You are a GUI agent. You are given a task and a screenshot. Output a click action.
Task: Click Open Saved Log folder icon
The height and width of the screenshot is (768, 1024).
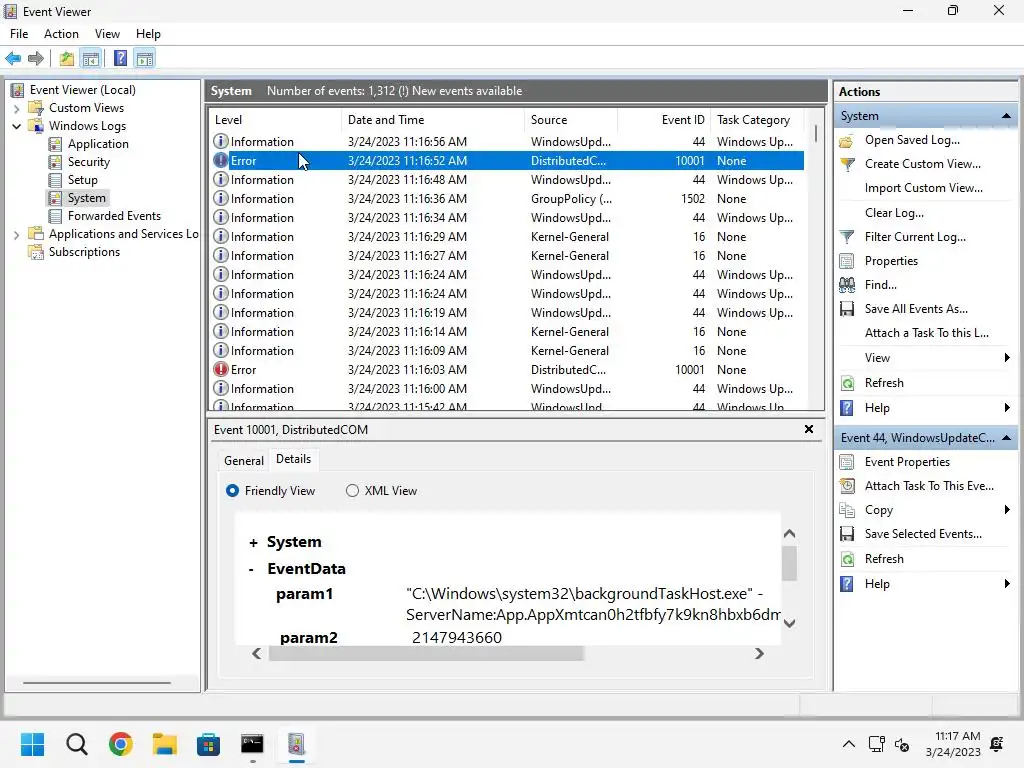click(847, 140)
